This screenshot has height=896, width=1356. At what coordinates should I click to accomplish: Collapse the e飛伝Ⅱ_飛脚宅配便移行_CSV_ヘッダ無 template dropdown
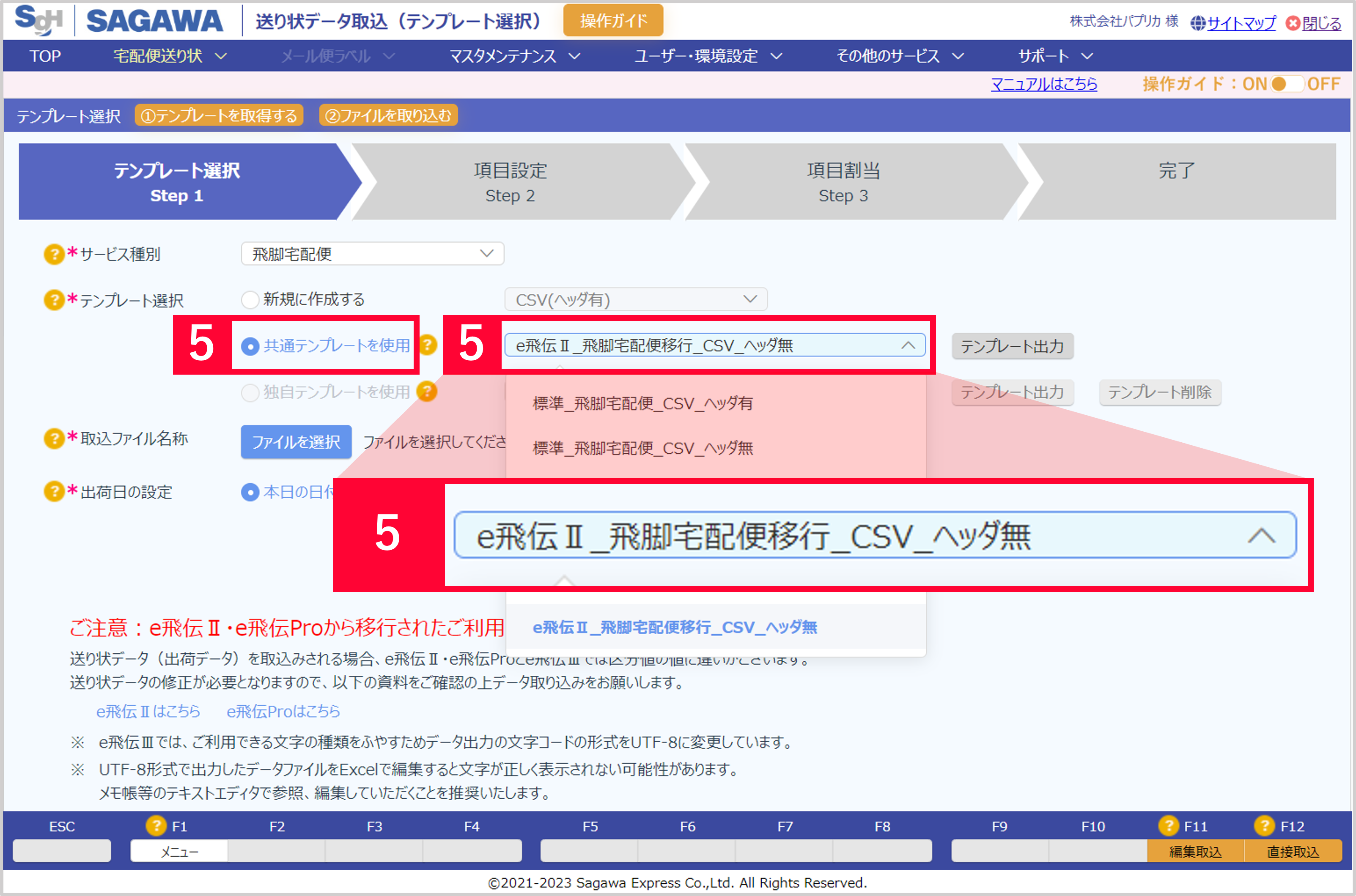point(715,345)
